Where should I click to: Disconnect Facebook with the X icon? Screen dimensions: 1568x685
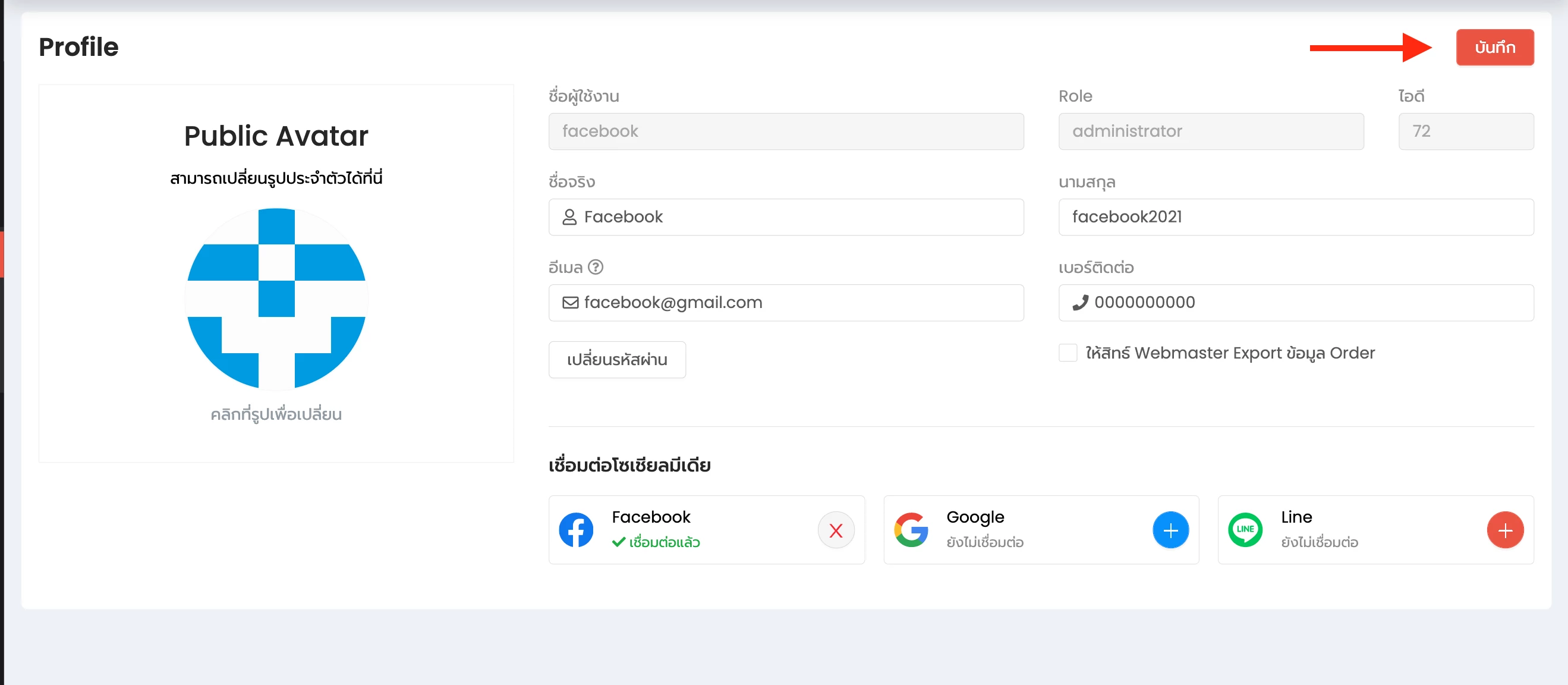click(x=836, y=530)
